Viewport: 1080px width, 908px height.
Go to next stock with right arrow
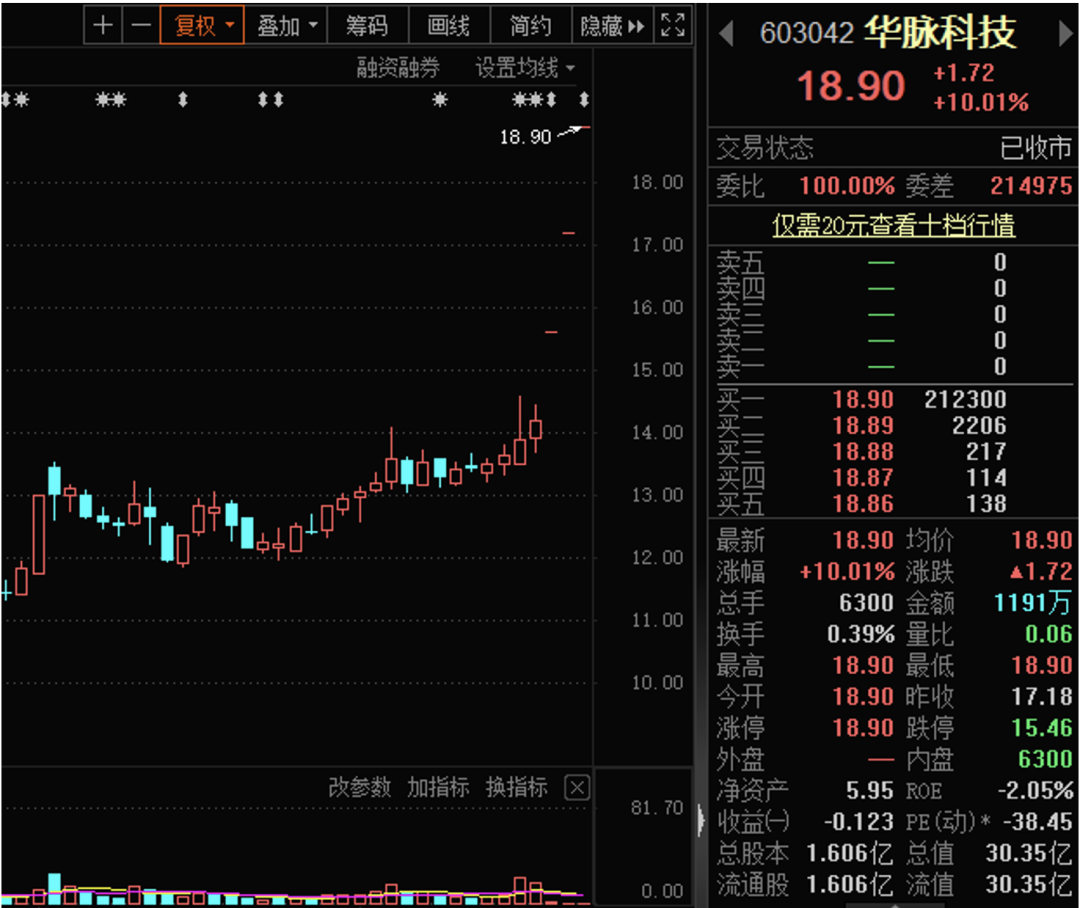(x=1065, y=33)
